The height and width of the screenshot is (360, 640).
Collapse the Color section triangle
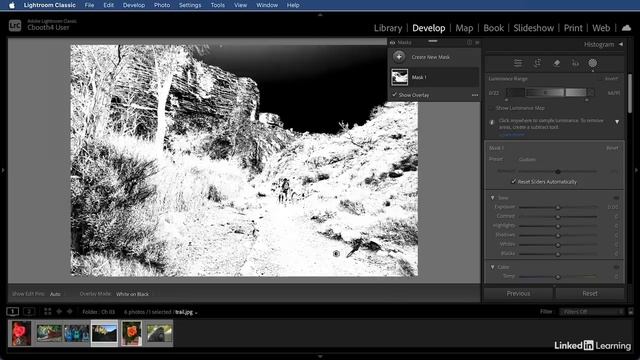[x=493, y=267]
